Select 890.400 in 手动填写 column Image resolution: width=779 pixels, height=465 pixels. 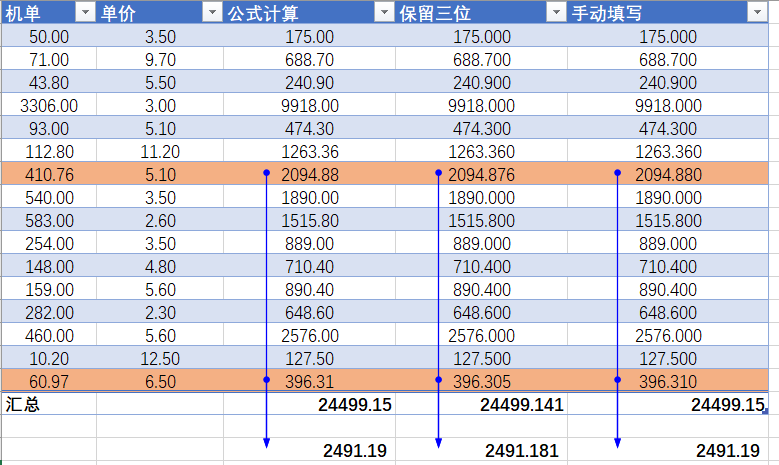[668, 290]
